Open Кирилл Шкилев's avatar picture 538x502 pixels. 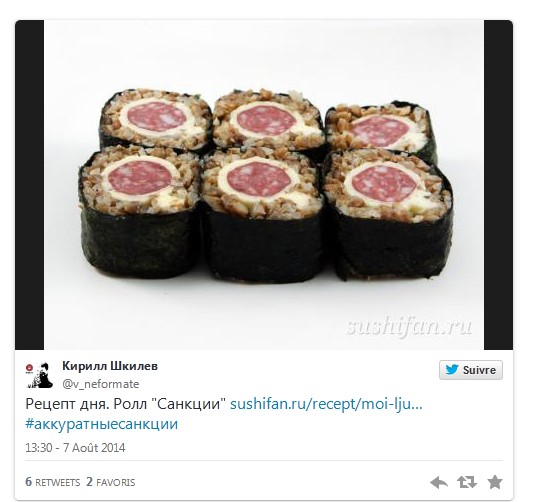[x=39, y=375]
